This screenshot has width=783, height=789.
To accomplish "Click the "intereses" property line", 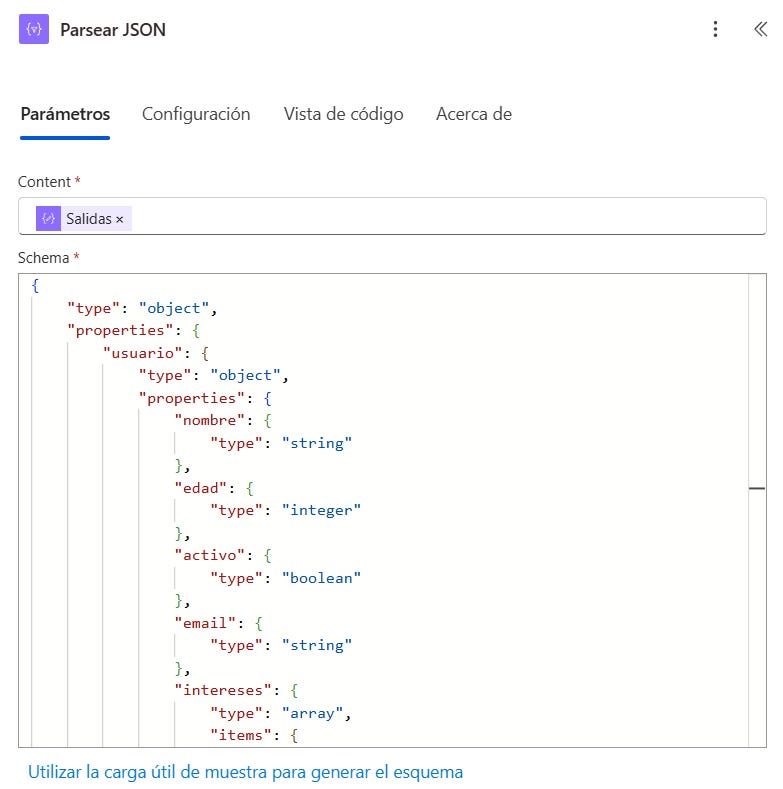I will tap(237, 690).
